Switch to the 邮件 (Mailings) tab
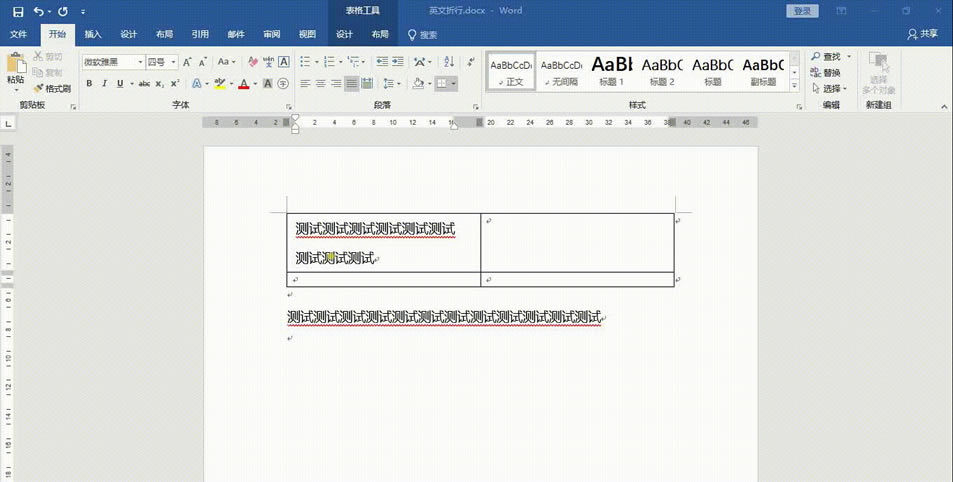The height and width of the screenshot is (482, 953). (x=236, y=35)
